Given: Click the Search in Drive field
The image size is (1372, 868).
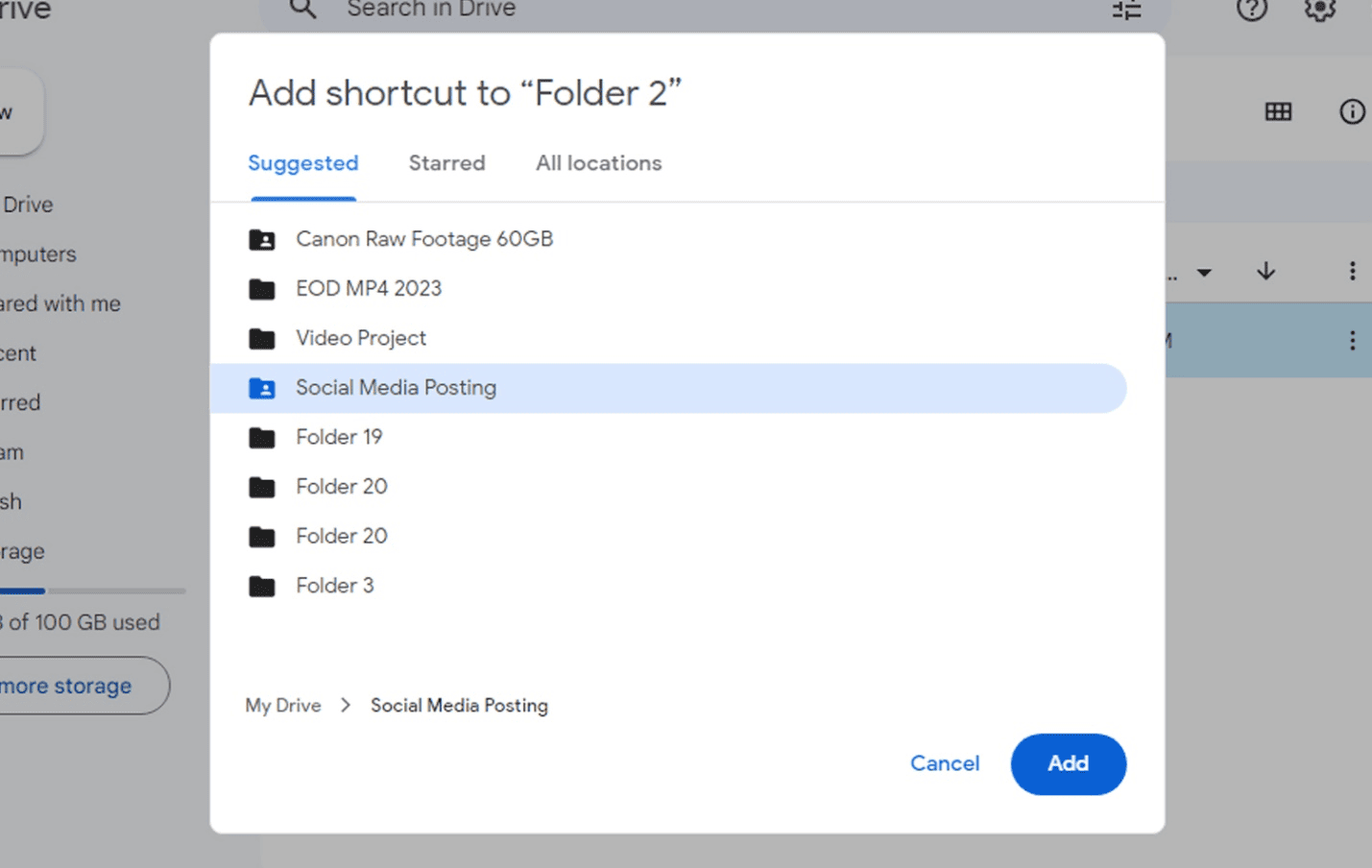Looking at the screenshot, I should (x=432, y=10).
